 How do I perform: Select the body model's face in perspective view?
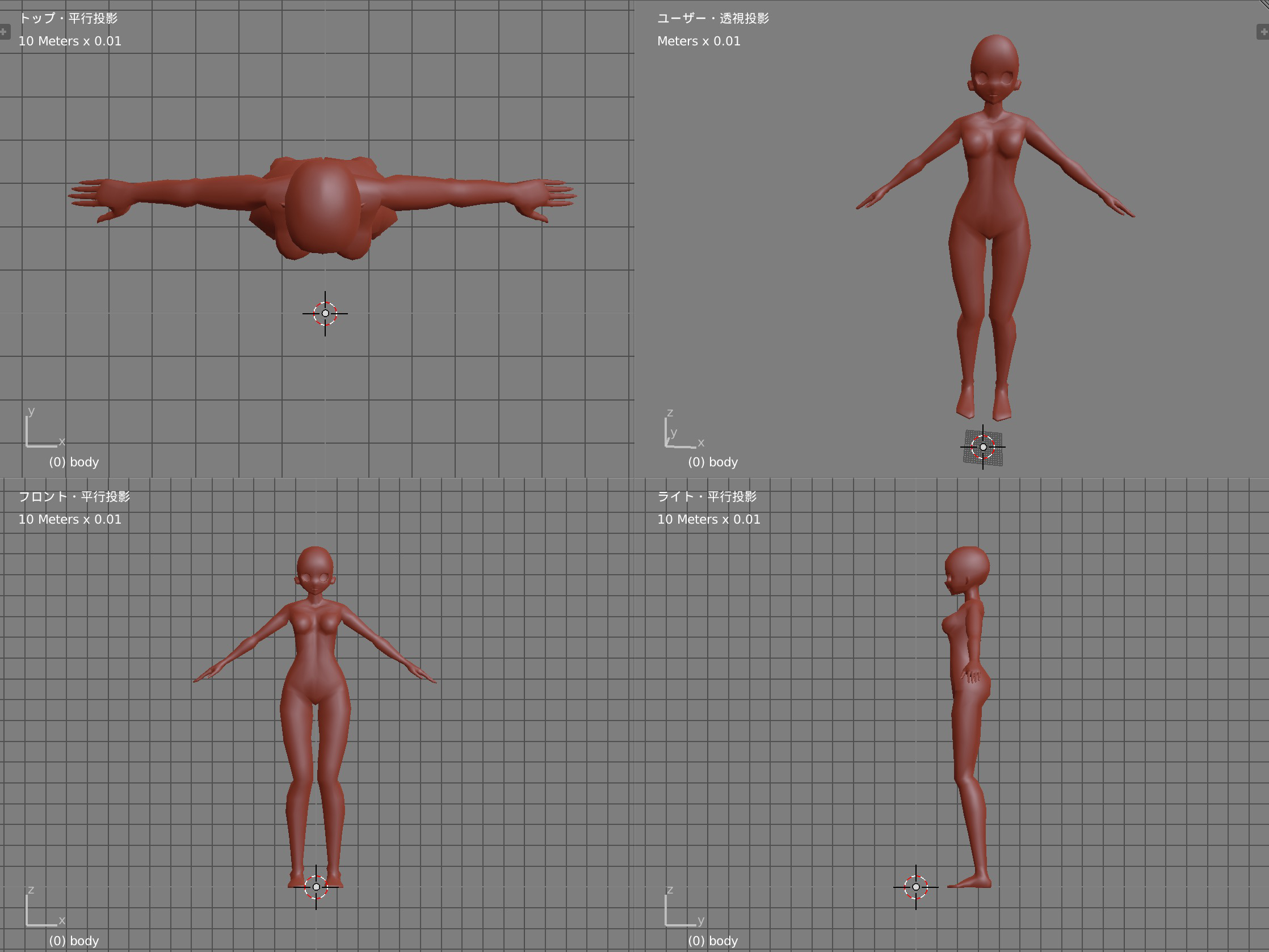(x=994, y=85)
